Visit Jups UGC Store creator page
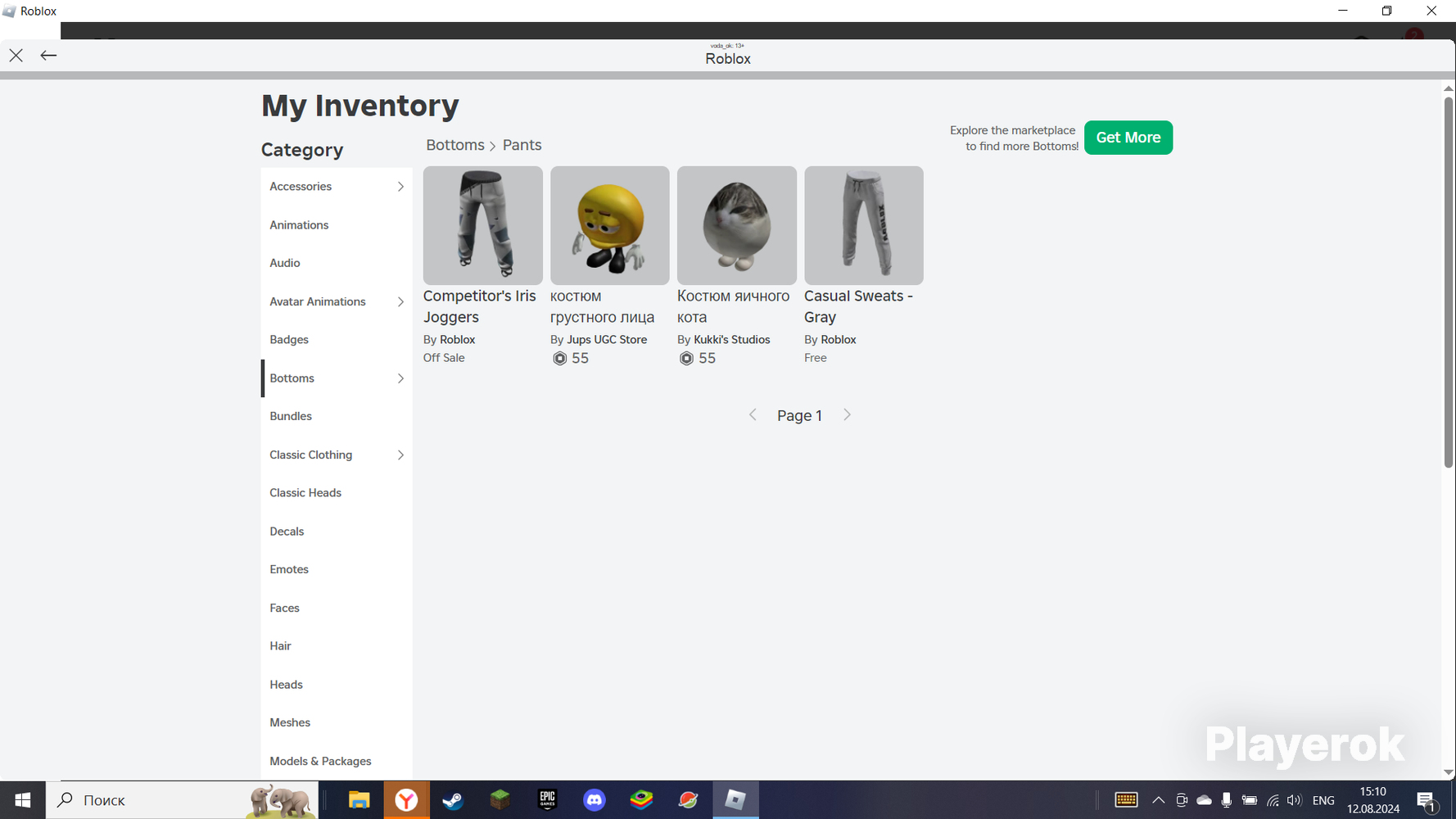This screenshot has width=1456, height=819. pos(607,340)
